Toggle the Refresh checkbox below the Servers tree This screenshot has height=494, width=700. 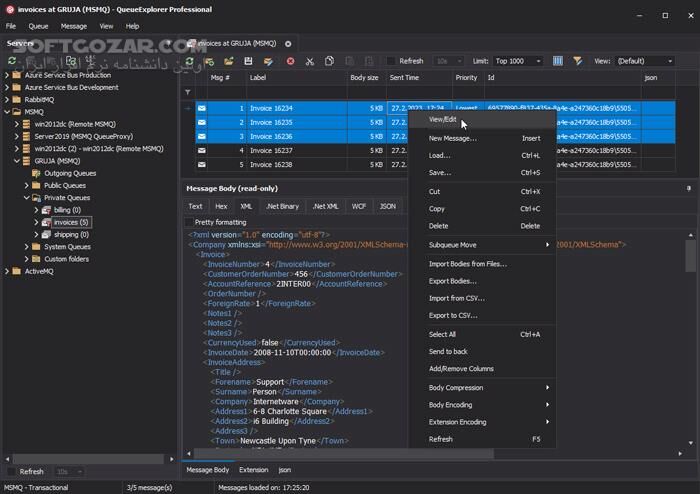click(11, 471)
